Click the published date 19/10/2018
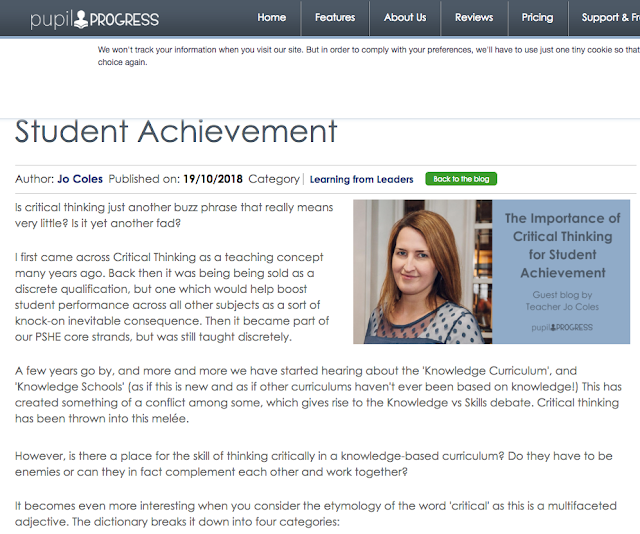The width and height of the screenshot is (640, 534). 213,179
